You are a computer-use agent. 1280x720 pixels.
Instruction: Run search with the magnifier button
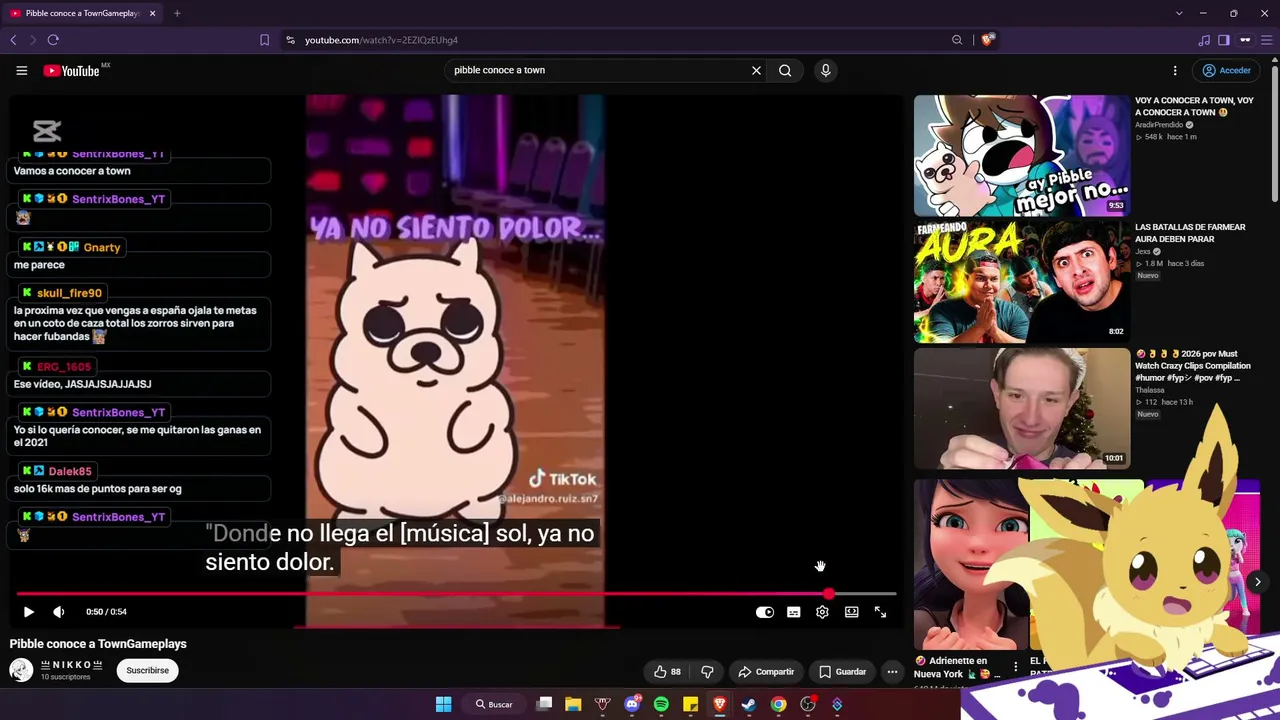click(785, 70)
